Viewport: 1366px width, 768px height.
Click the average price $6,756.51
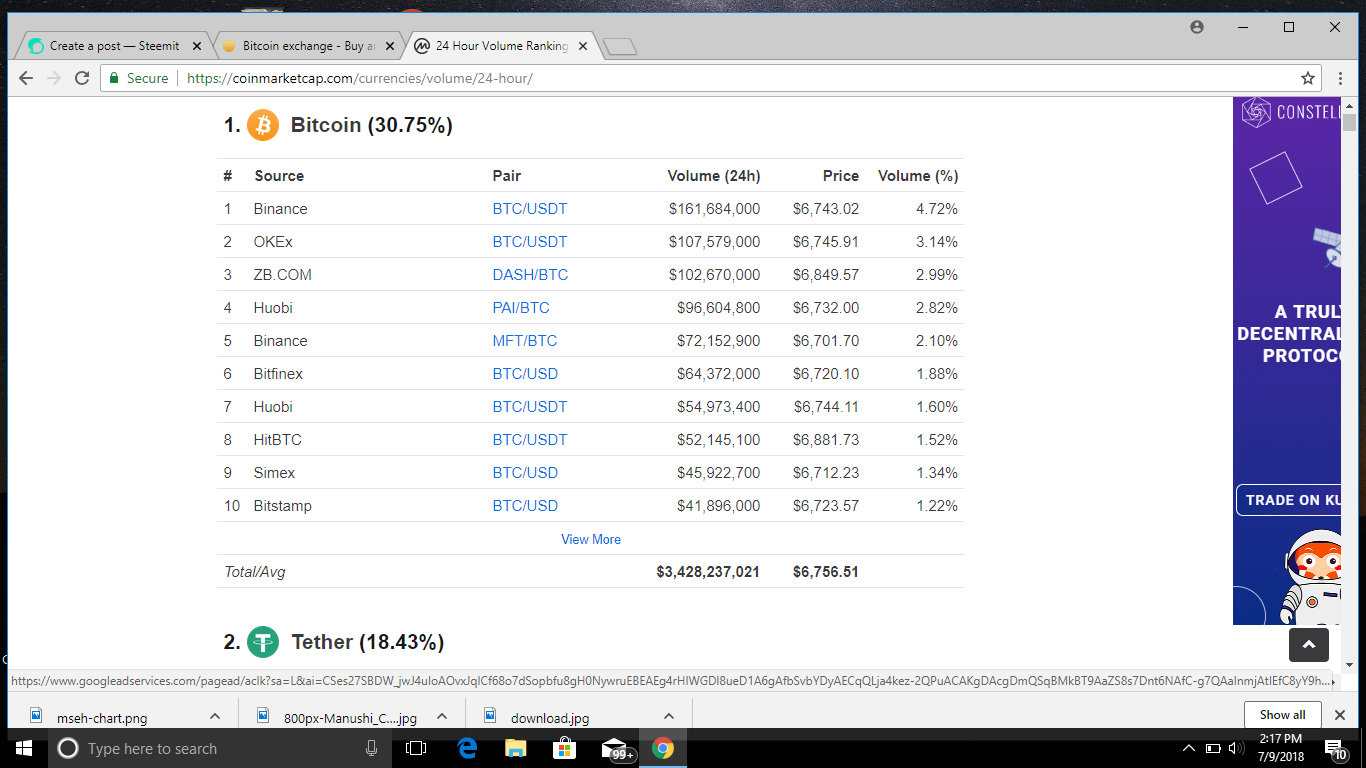click(826, 572)
